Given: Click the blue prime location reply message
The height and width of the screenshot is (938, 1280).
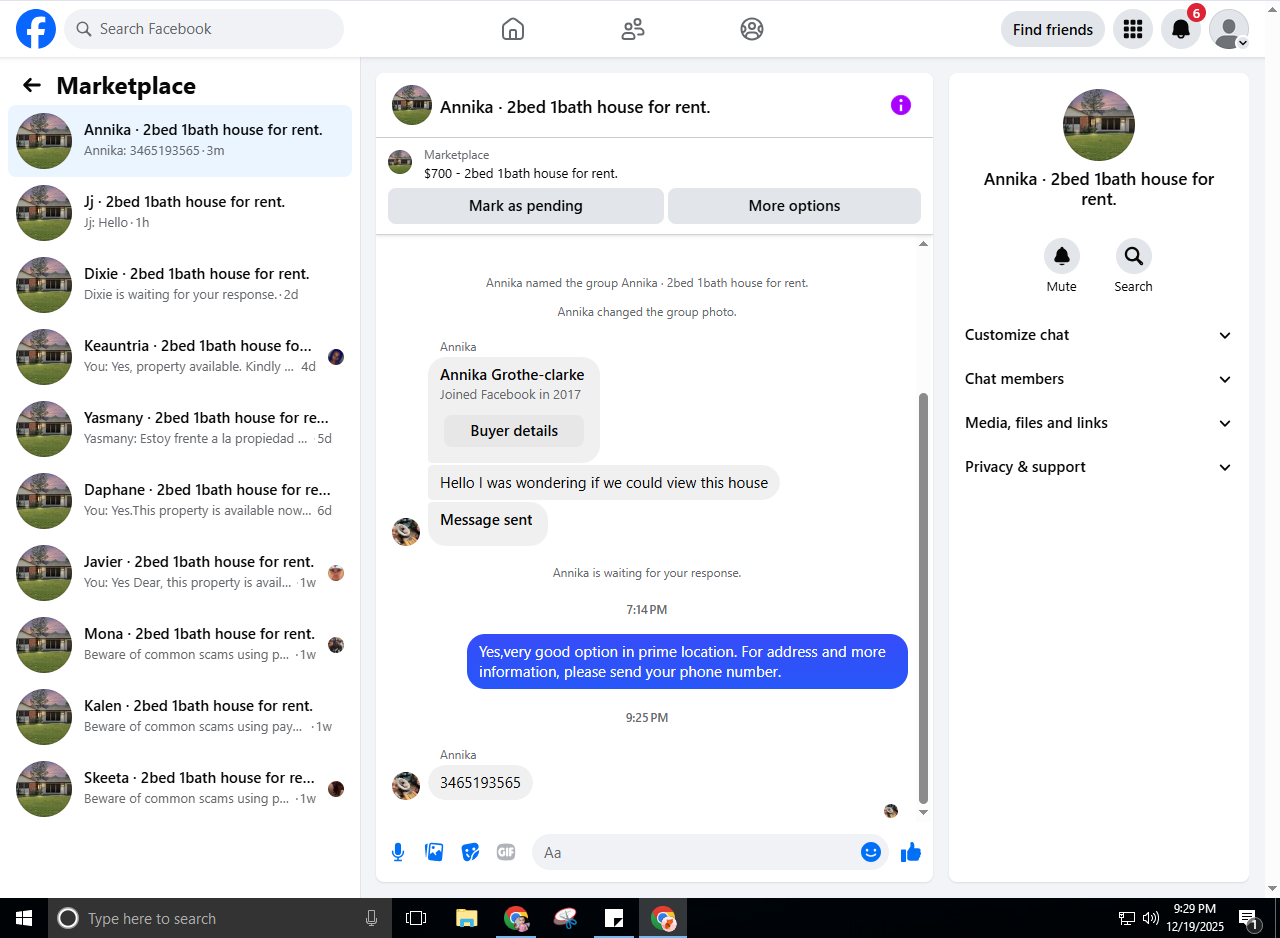Looking at the screenshot, I should [687, 662].
